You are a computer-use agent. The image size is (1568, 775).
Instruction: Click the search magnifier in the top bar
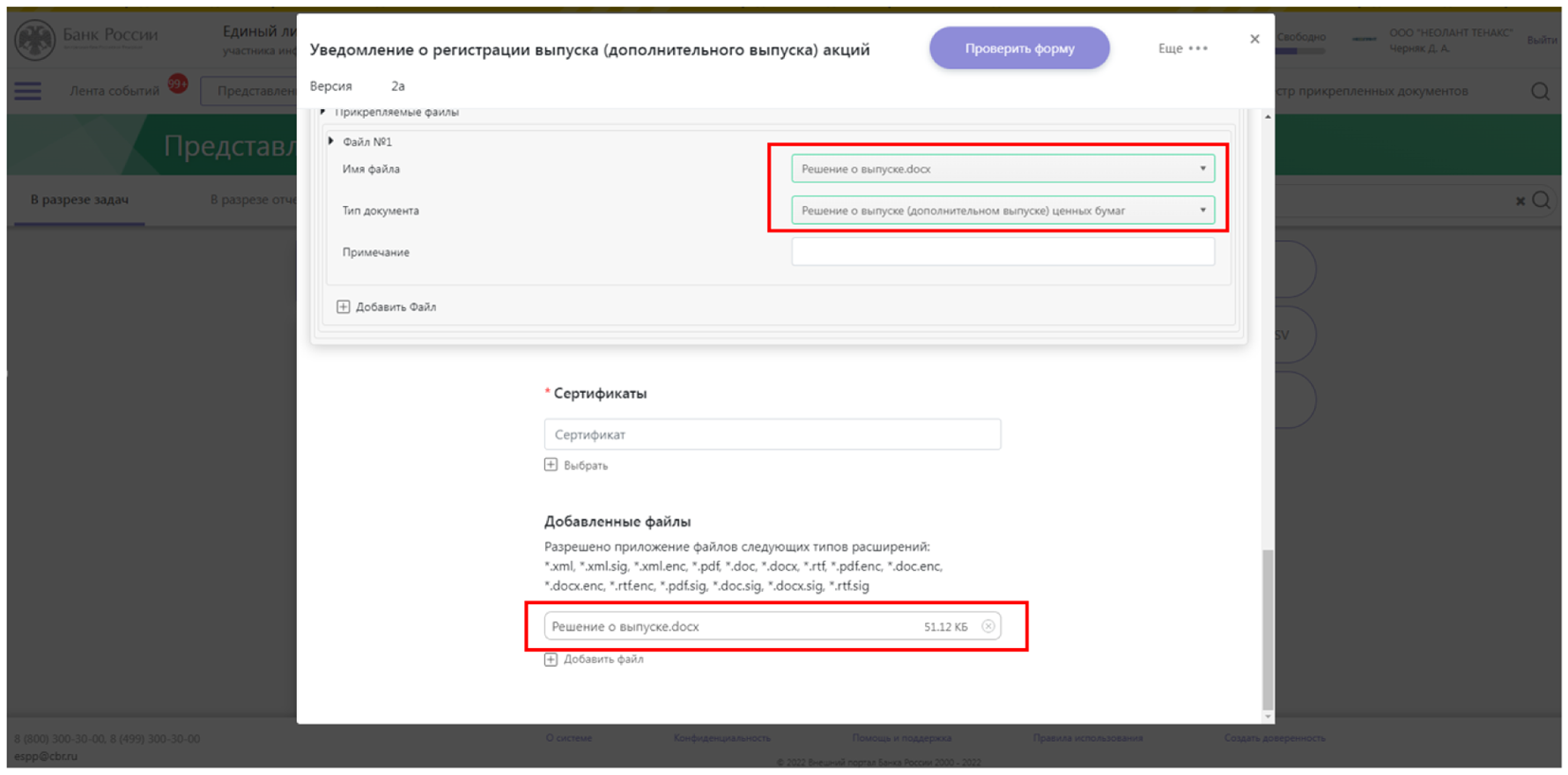(x=1540, y=91)
